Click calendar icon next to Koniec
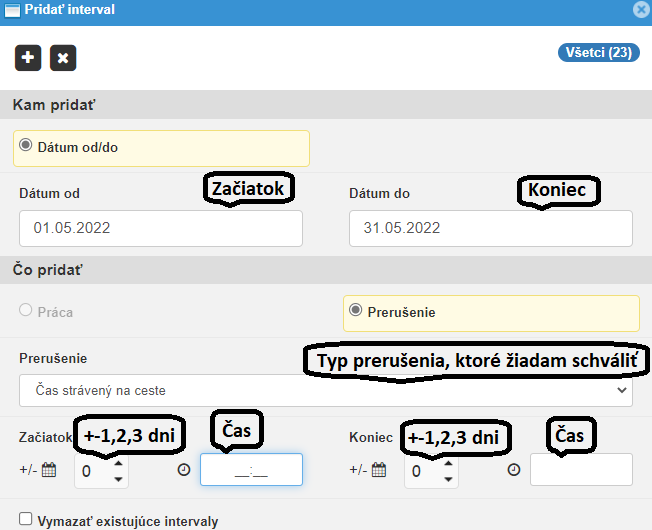The width and height of the screenshot is (652, 530). 379,469
